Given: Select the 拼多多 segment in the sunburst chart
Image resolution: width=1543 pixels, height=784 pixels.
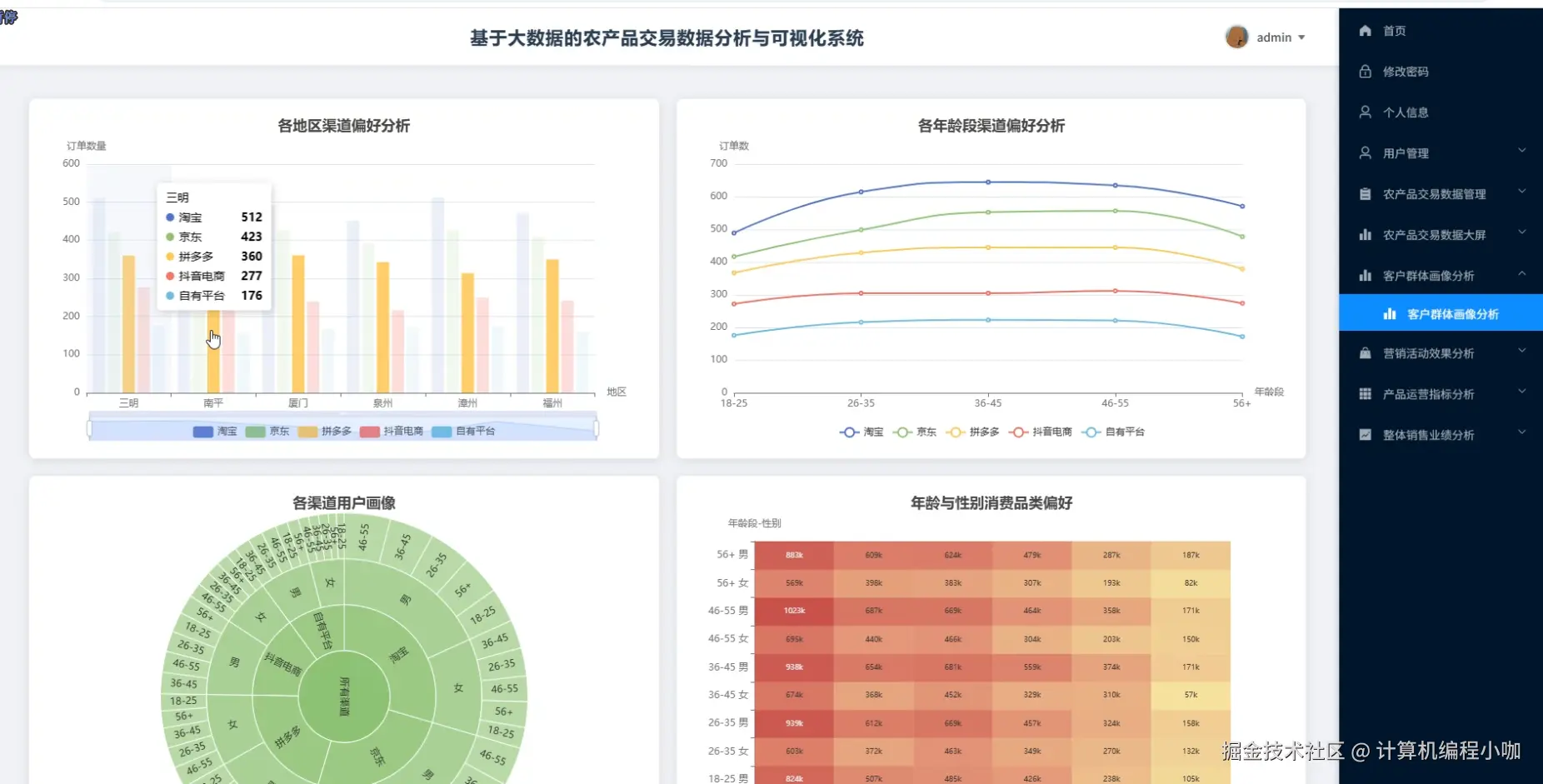Looking at the screenshot, I should click(x=287, y=735).
